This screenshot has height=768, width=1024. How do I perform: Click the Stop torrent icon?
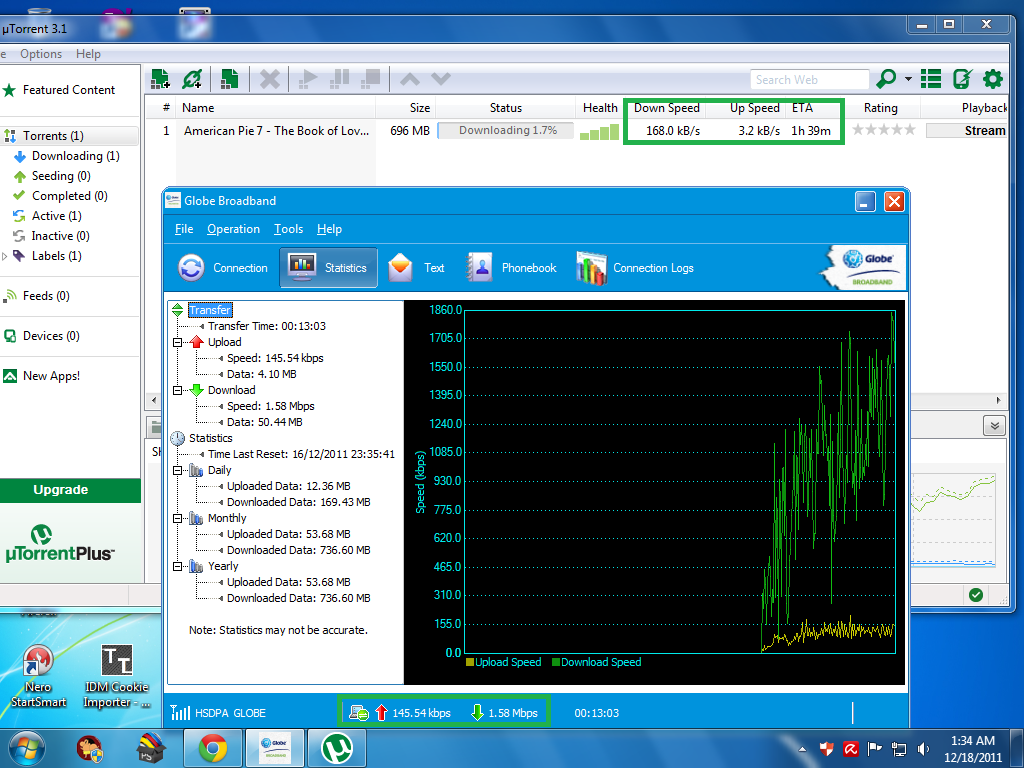(x=370, y=79)
